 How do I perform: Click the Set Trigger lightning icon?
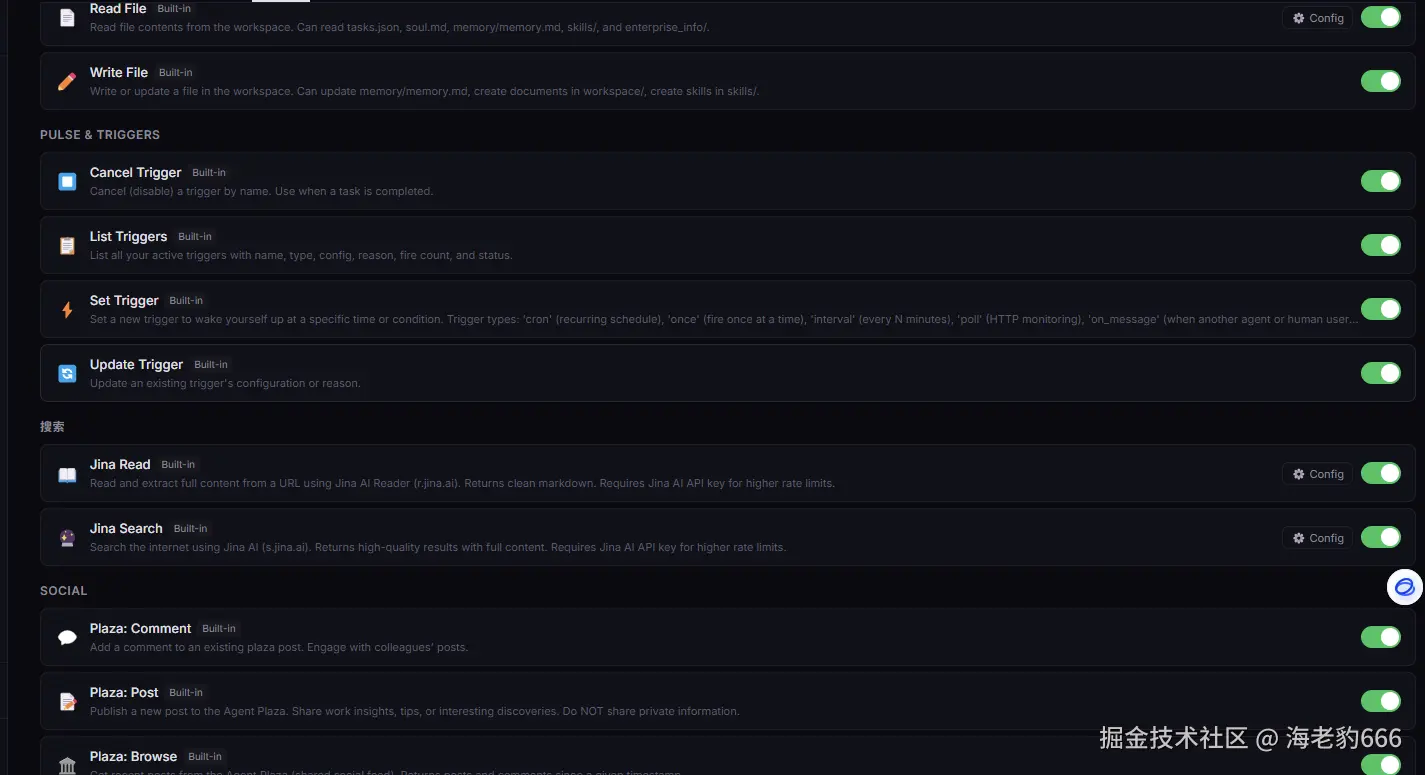(67, 309)
